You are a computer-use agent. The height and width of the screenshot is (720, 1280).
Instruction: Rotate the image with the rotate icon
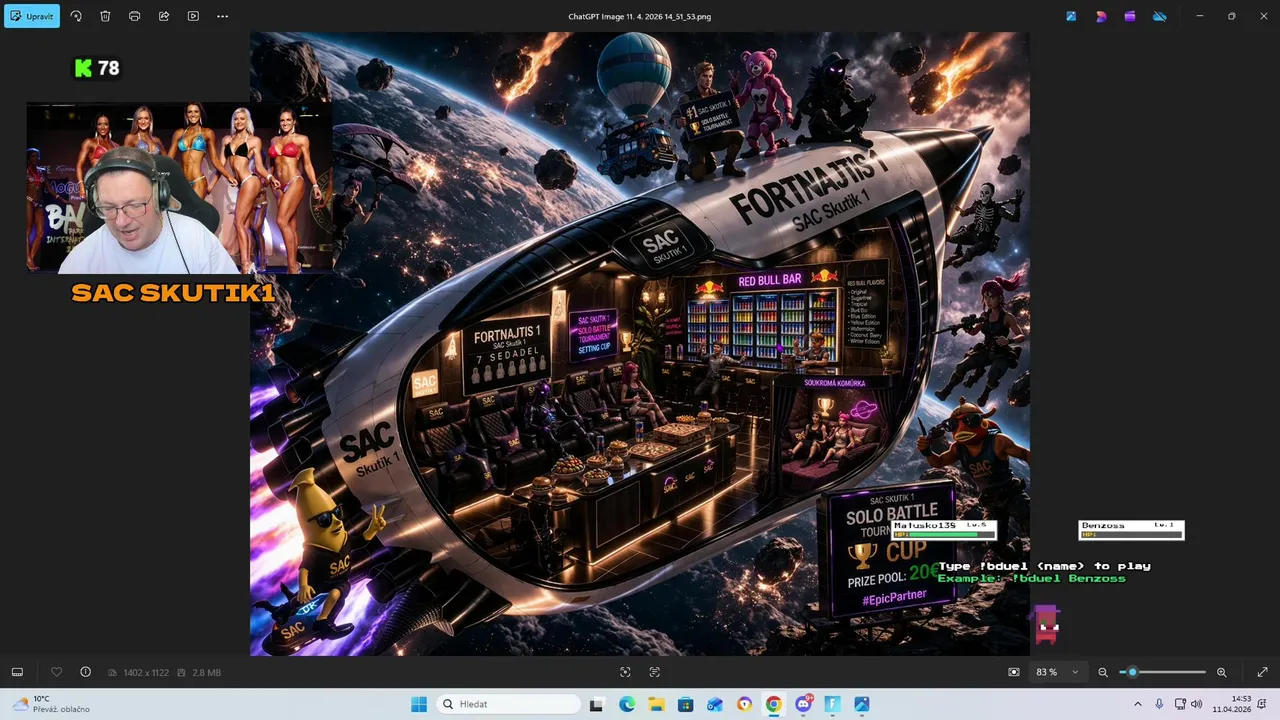tap(76, 16)
